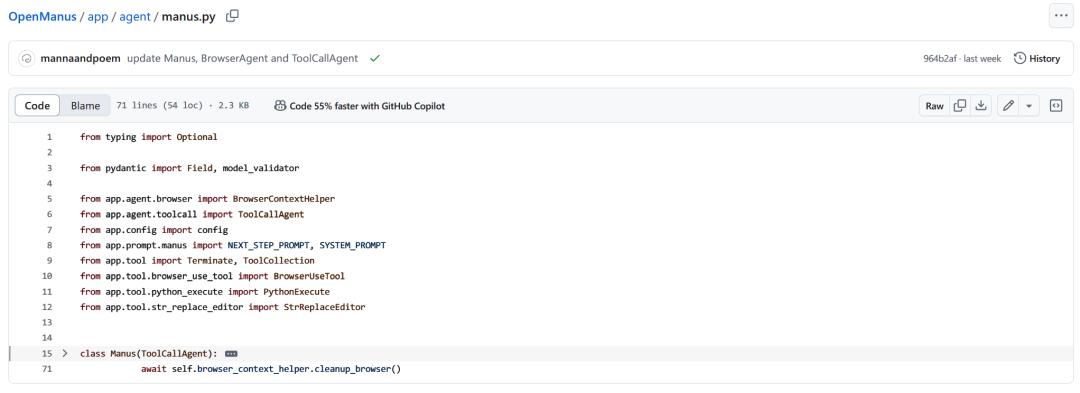This screenshot has width=1080, height=393.
Task: Switch to the Blame view tab
Action: pos(85,105)
